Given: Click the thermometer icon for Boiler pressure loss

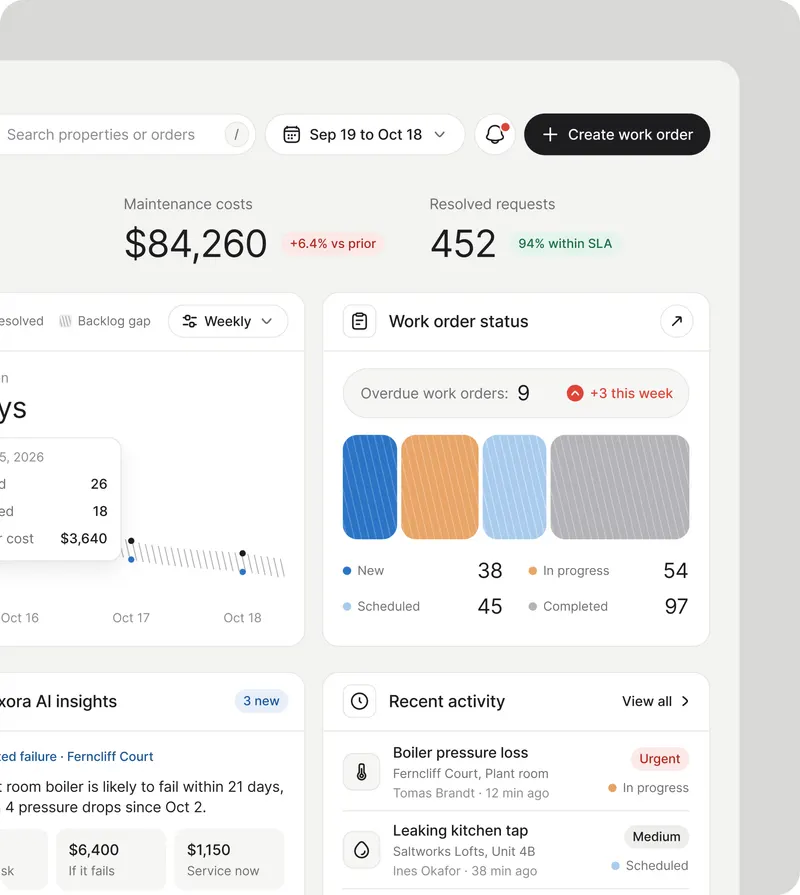Looking at the screenshot, I should (361, 772).
